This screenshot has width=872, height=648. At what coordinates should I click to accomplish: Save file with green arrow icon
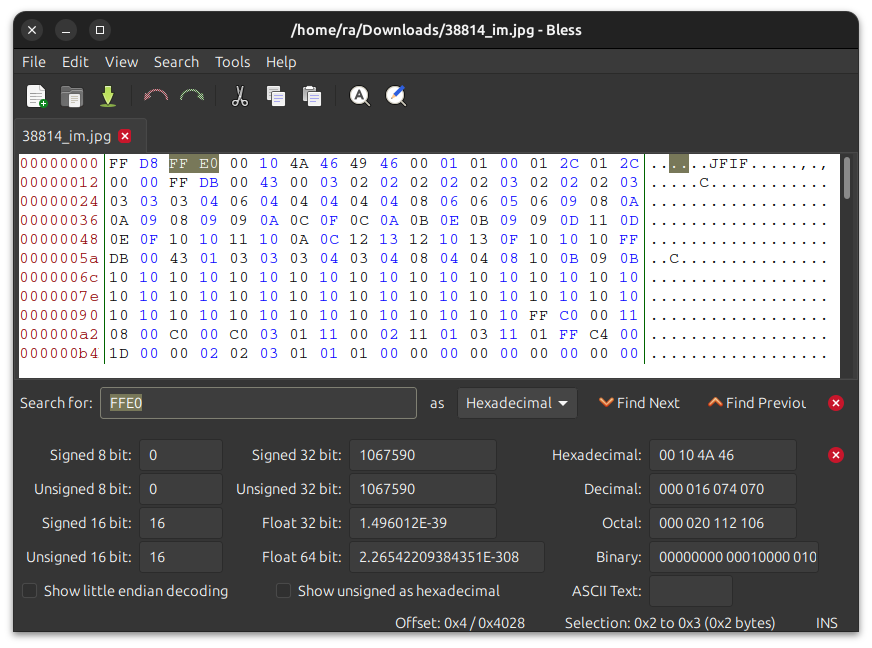pos(108,96)
